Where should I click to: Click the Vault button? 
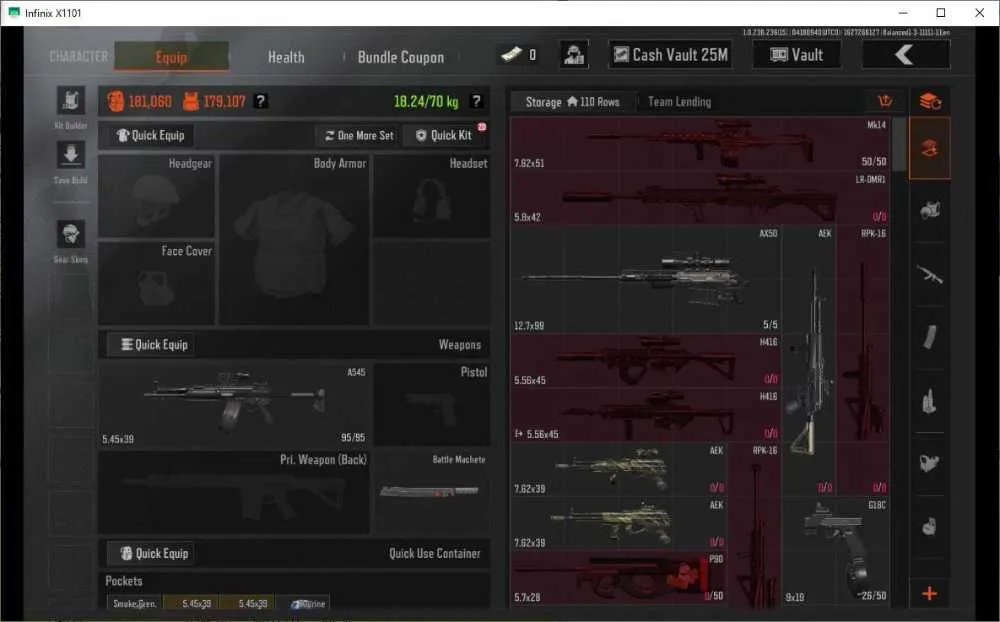[797, 55]
